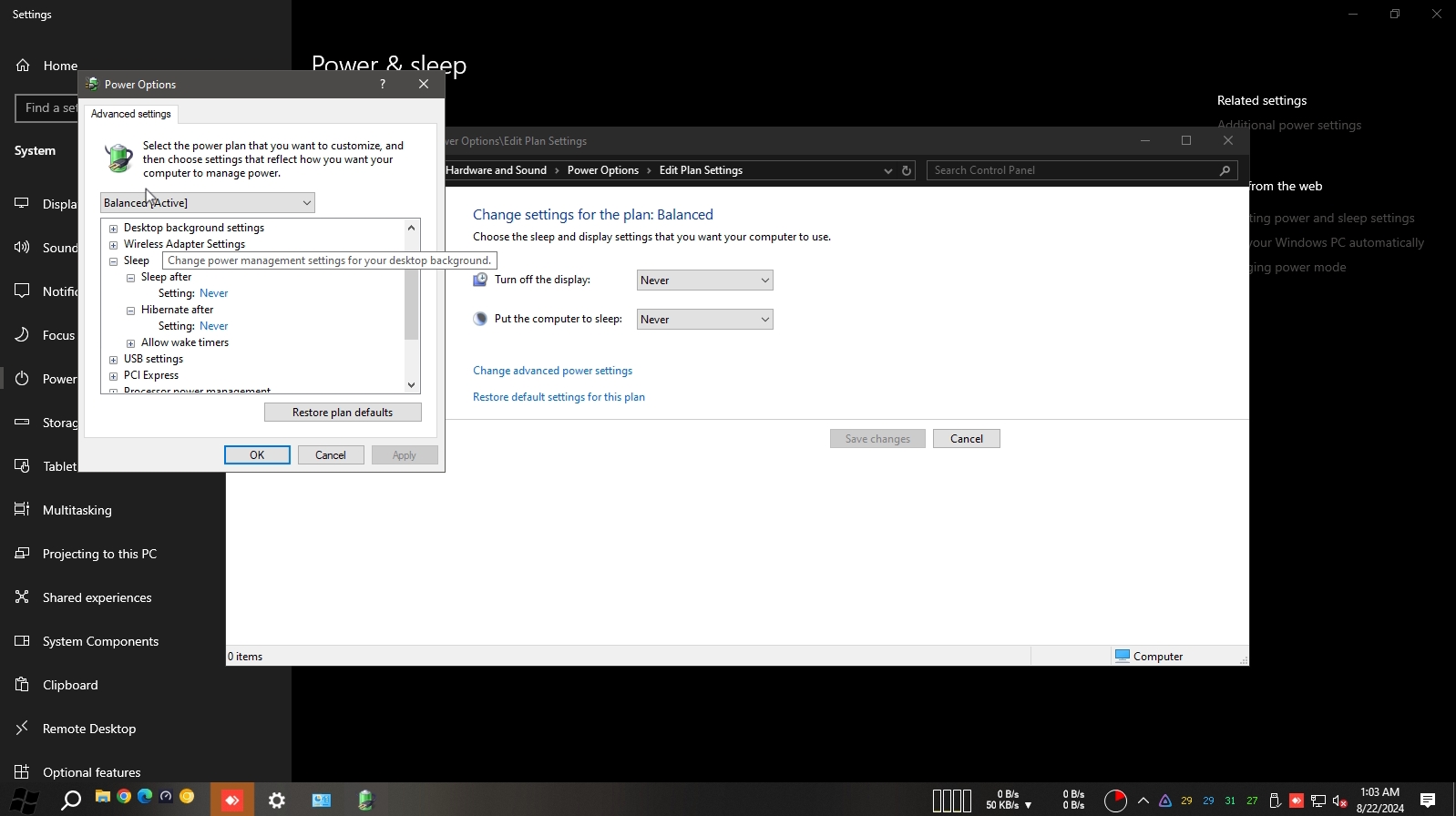
Task: Click the Clipboard icon in the Settings sidebar
Action: pyautogui.click(x=23, y=685)
